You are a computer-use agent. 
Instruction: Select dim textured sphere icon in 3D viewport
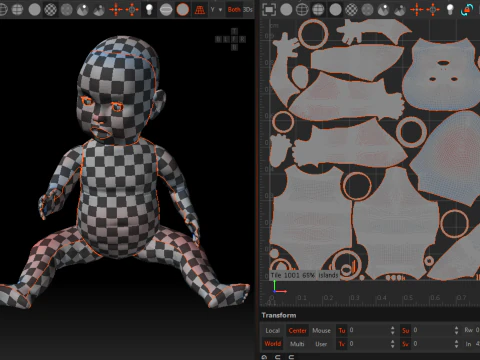tap(66, 10)
